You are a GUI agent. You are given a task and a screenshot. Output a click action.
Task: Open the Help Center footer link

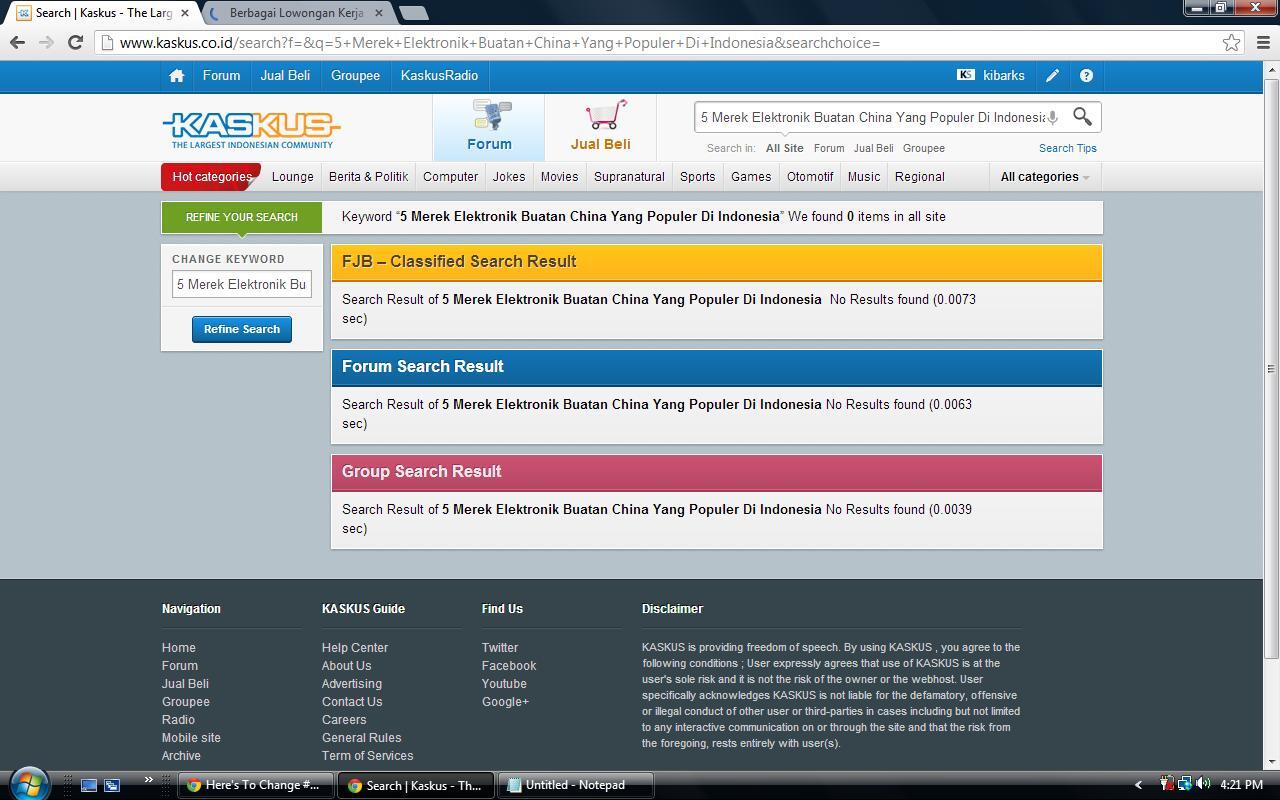pyautogui.click(x=355, y=648)
